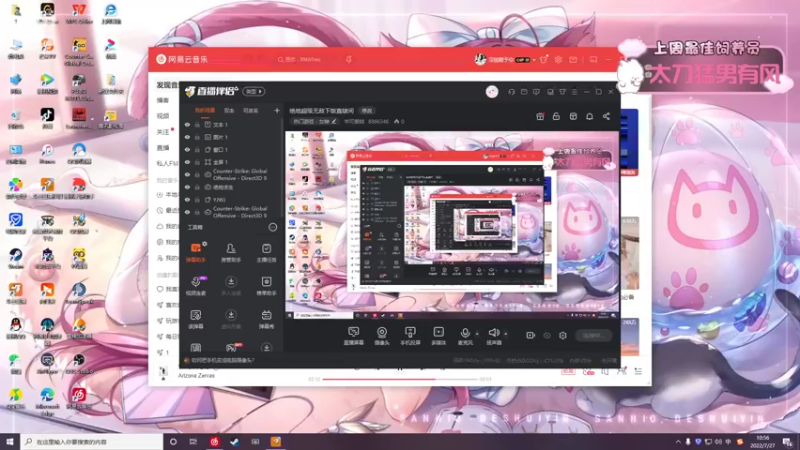Add a 手机投屏 phone casting source
800x450 pixels.
coord(410,336)
